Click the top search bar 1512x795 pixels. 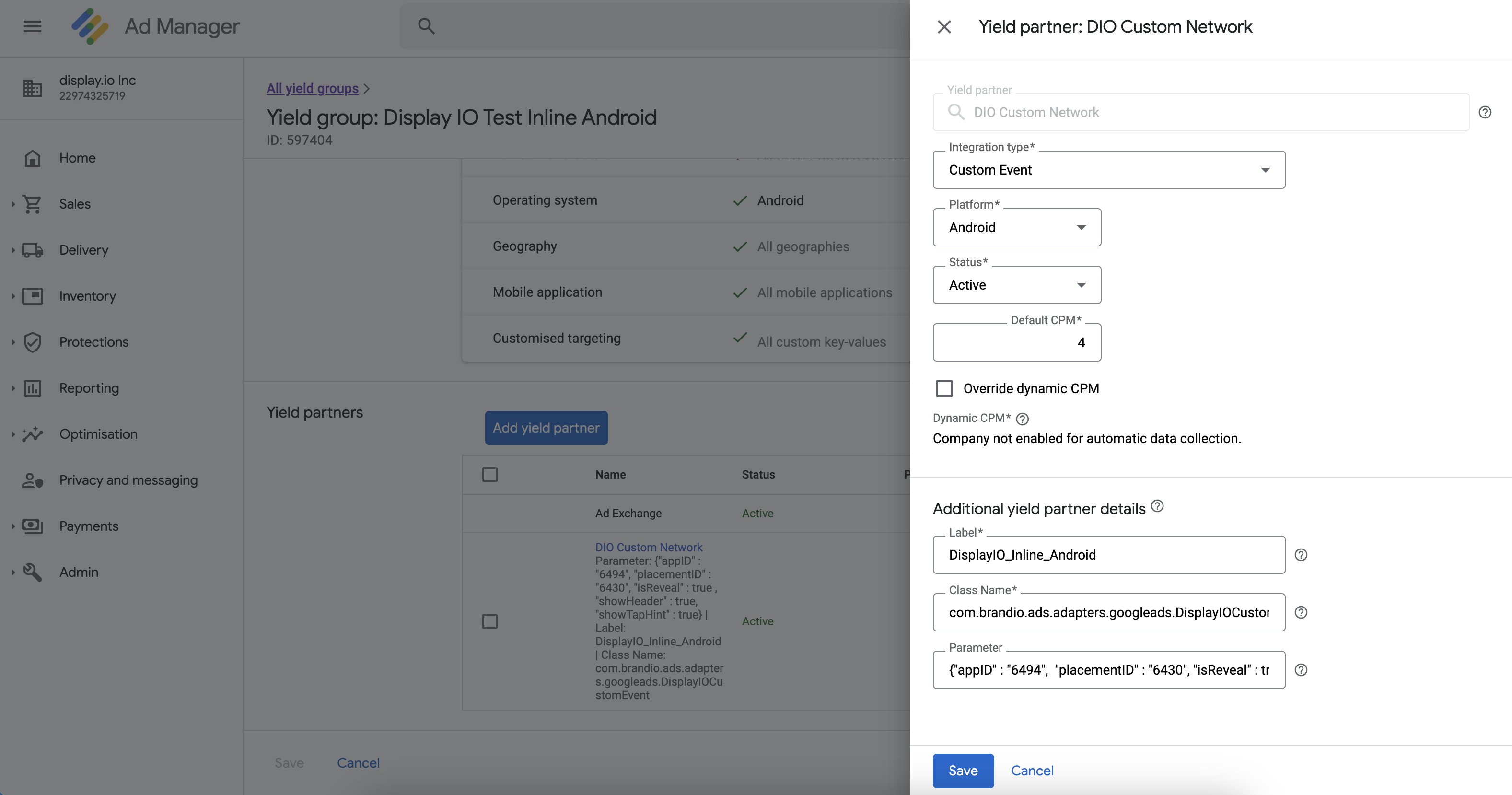654,26
